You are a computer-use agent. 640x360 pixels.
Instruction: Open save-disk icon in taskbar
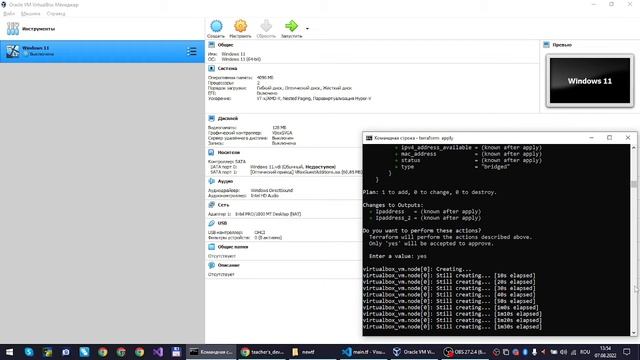[x=176, y=352]
